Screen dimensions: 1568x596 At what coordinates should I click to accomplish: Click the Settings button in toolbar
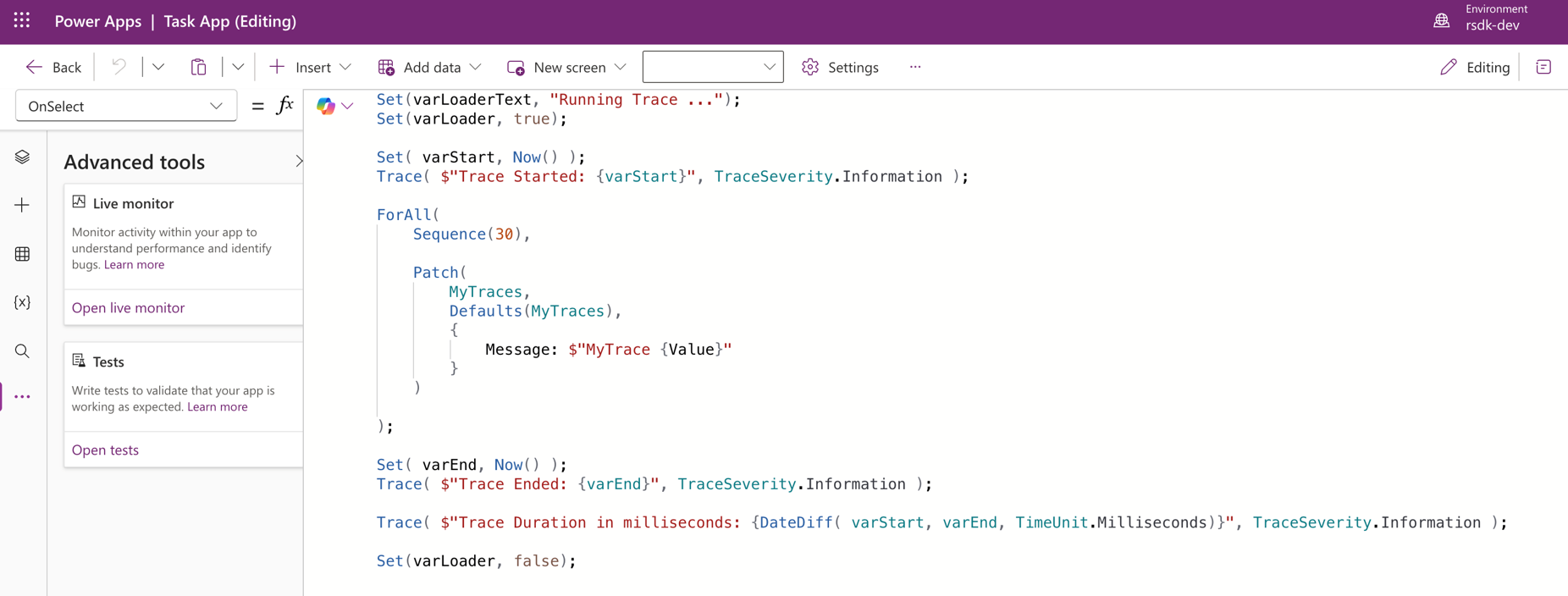click(841, 67)
